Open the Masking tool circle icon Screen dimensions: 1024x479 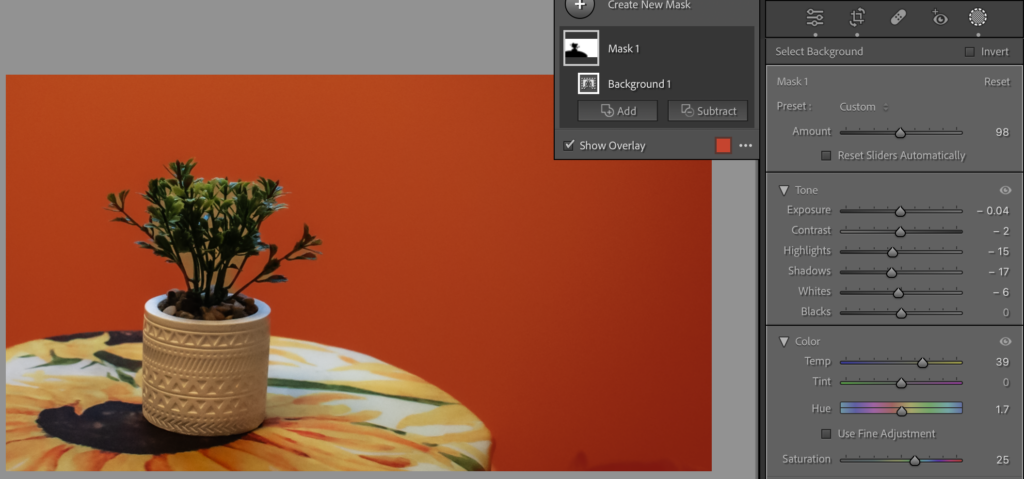coord(978,17)
